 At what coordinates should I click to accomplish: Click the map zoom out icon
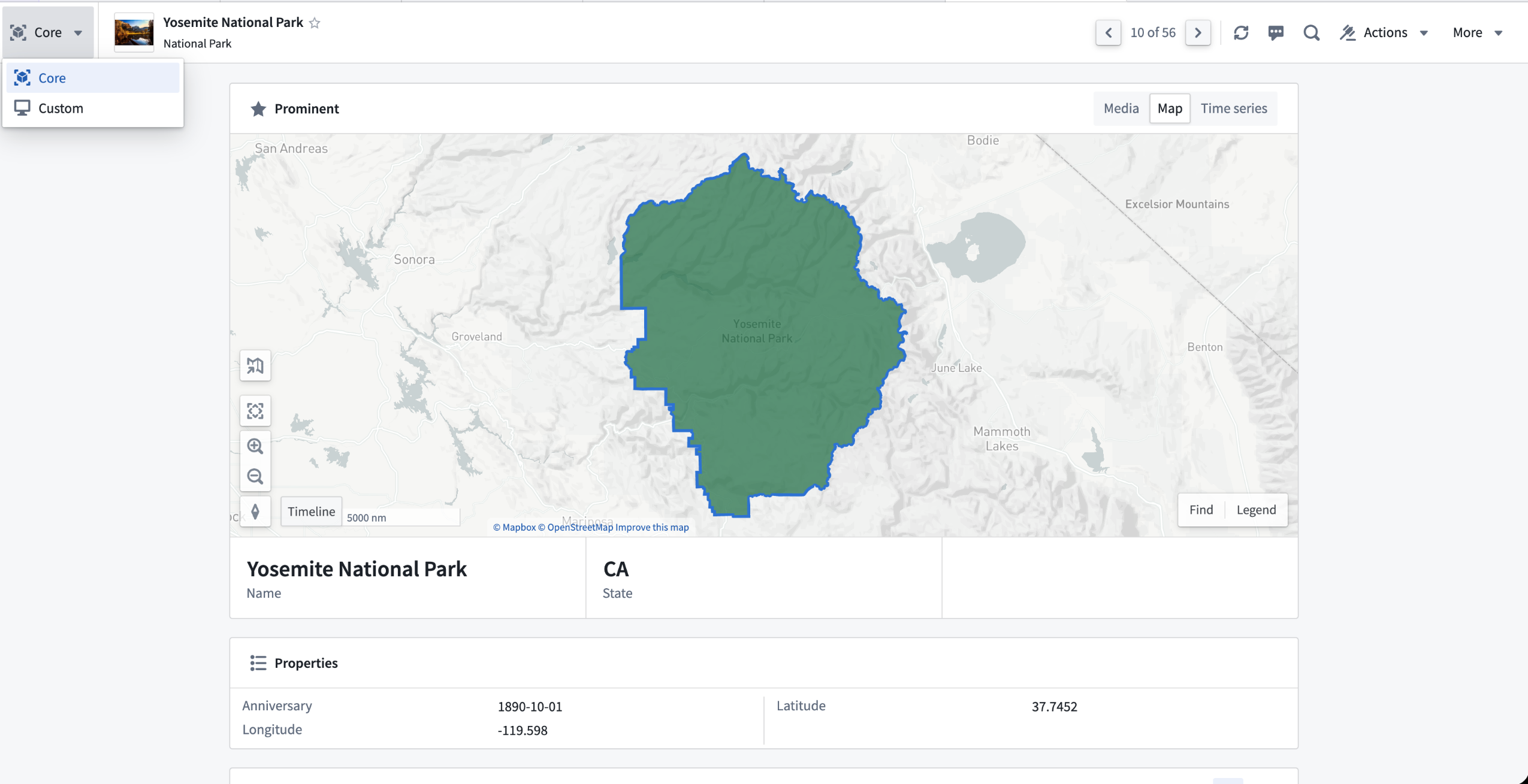click(255, 477)
